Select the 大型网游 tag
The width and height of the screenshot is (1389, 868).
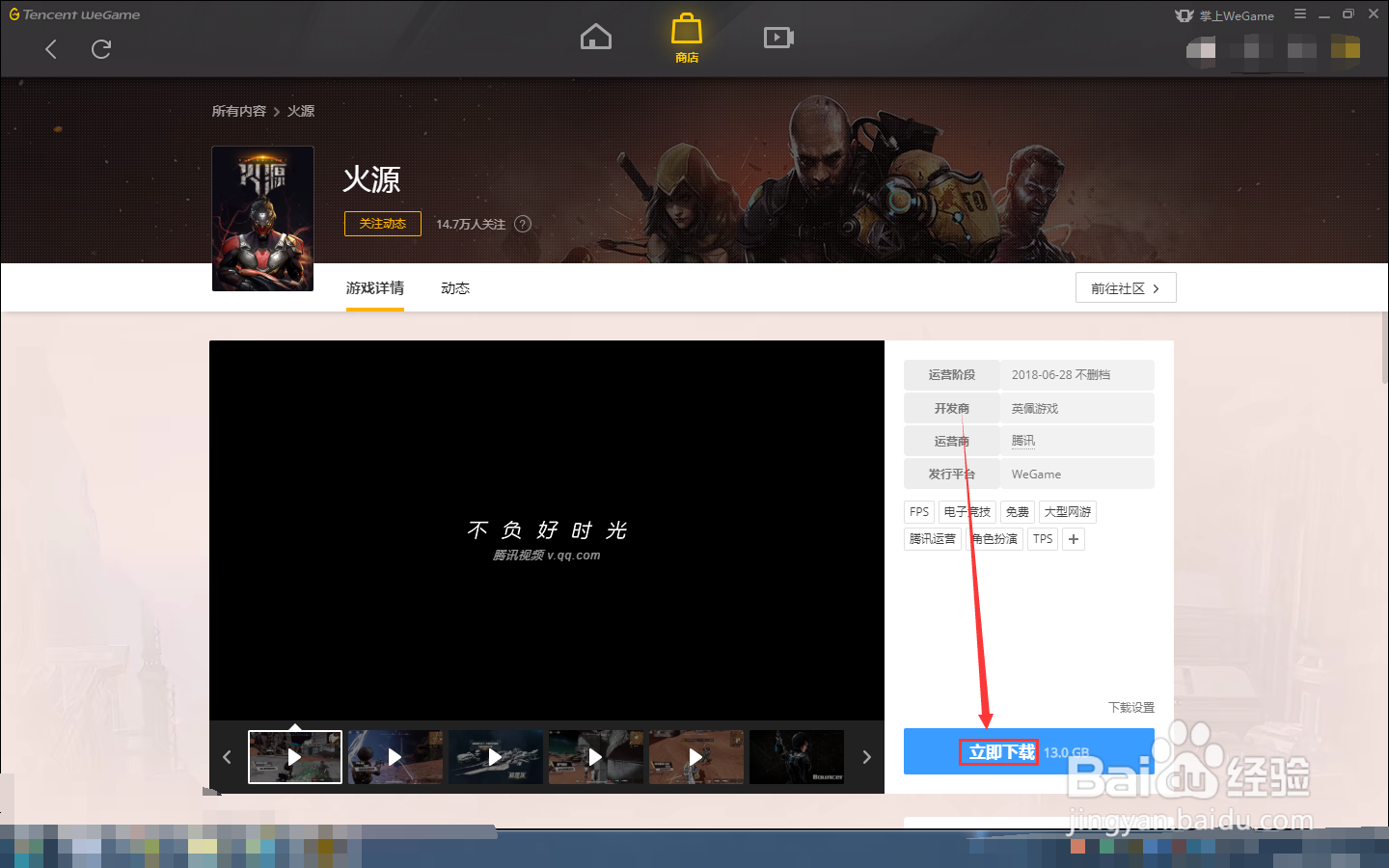(1068, 512)
